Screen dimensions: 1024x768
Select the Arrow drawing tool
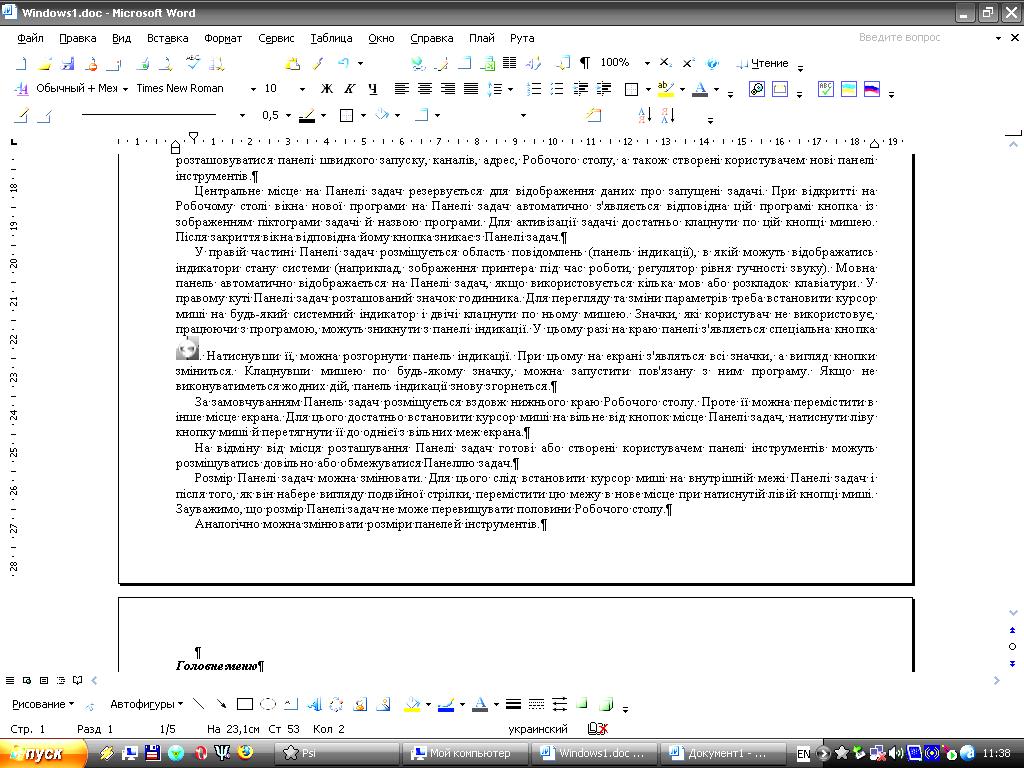click(221, 704)
